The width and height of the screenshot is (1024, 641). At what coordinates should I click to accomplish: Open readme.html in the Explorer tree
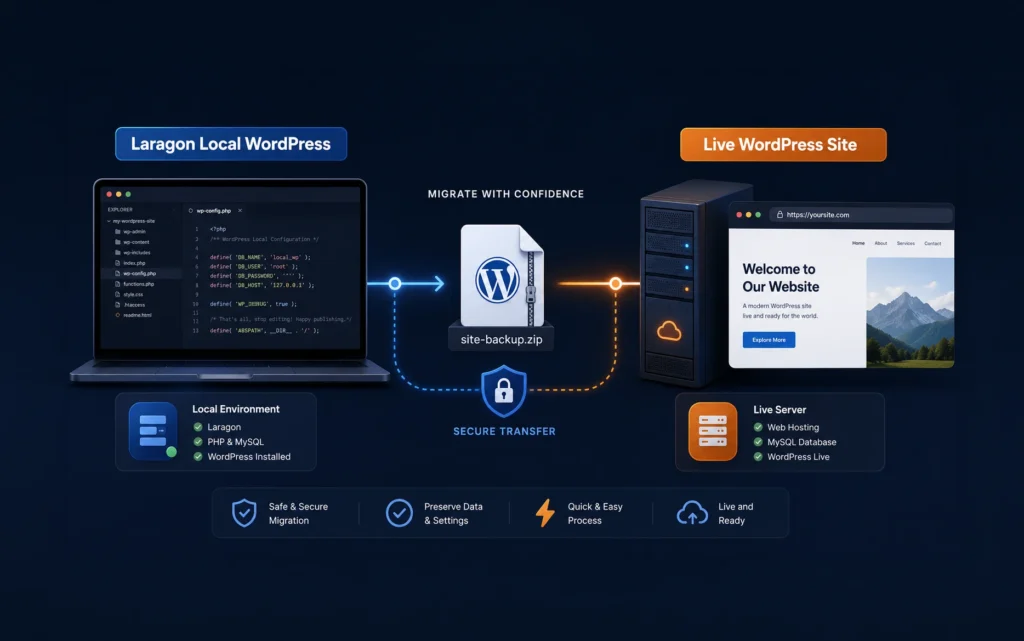pos(134,315)
